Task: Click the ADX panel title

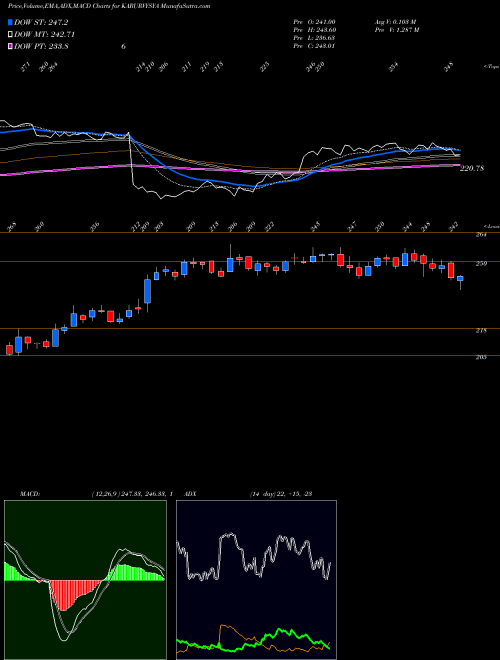Action: (x=190, y=494)
